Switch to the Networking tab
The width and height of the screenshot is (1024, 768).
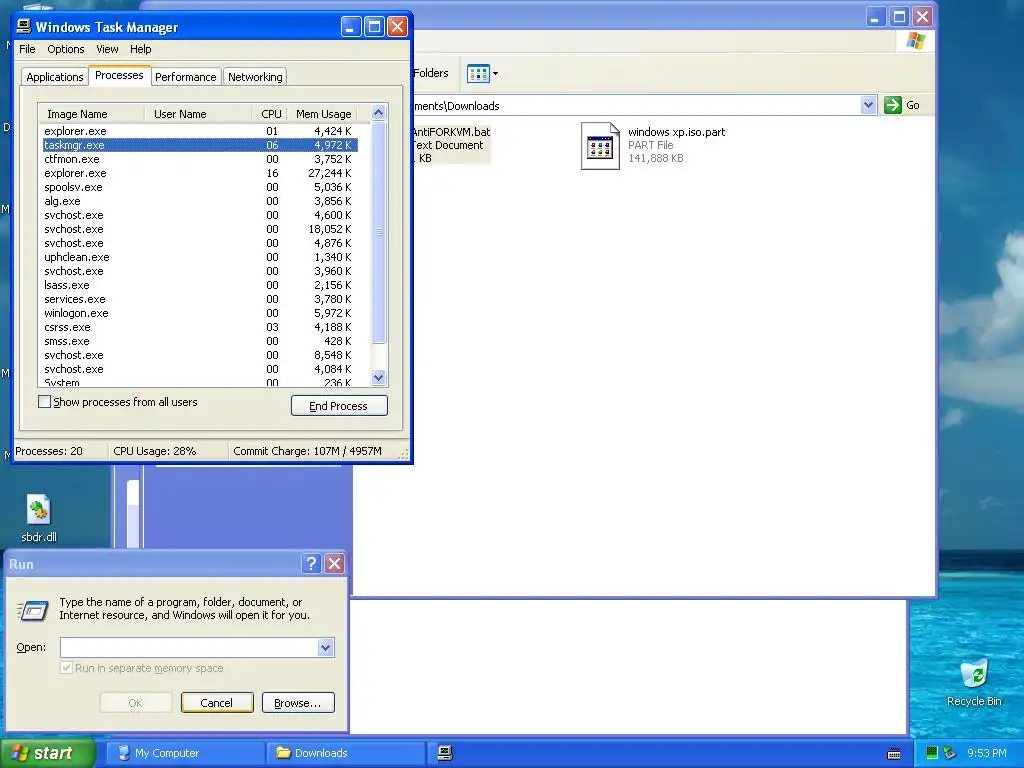(255, 77)
